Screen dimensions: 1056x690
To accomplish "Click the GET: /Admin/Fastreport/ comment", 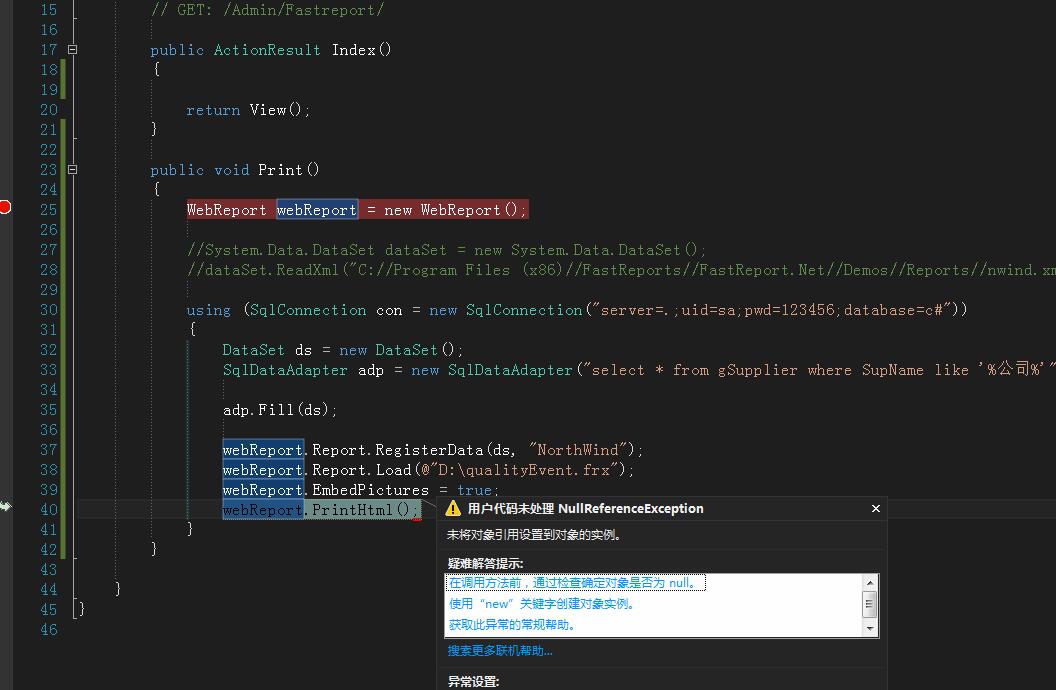I will [x=267, y=10].
